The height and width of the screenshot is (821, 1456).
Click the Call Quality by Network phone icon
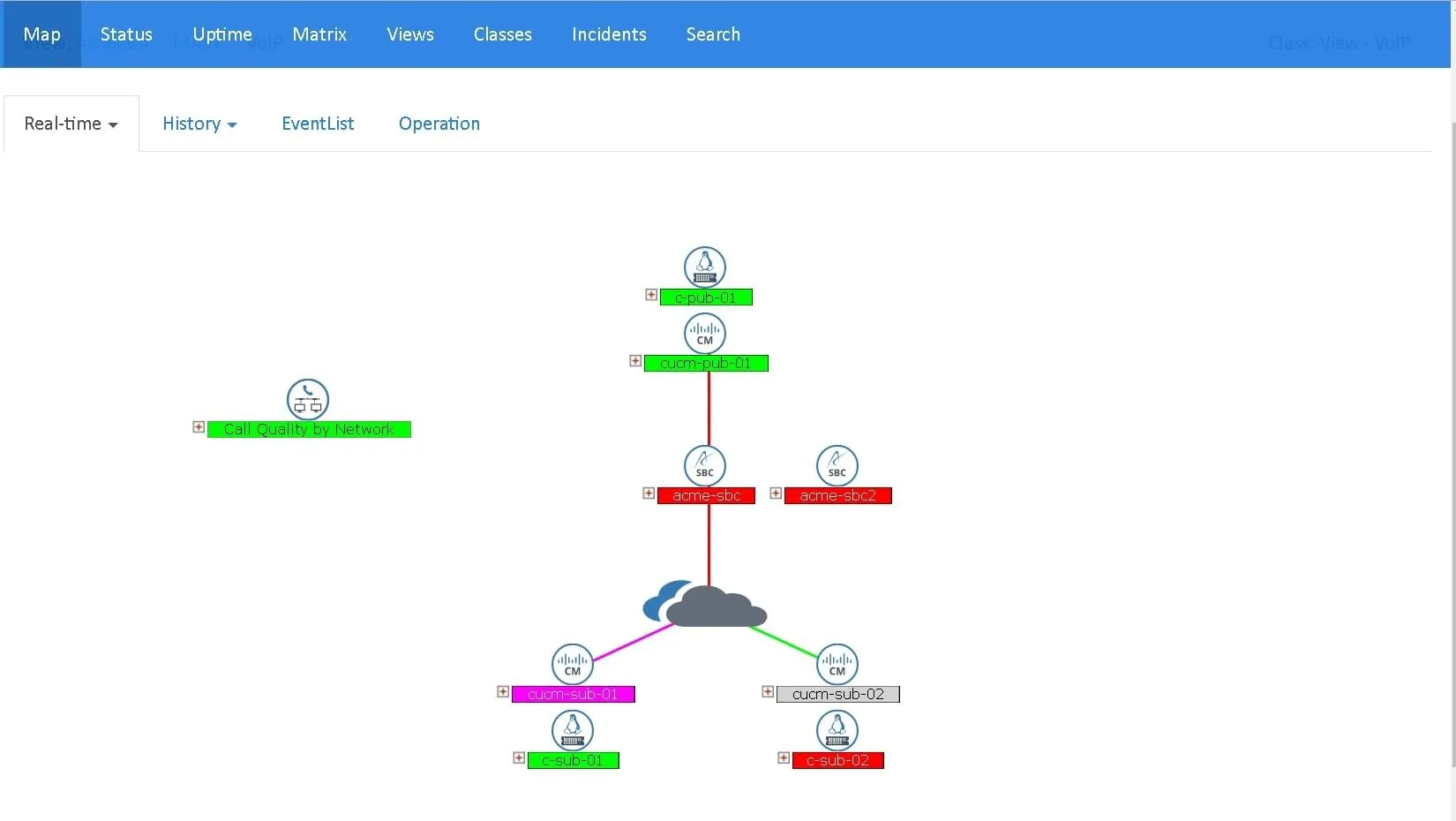tap(306, 399)
